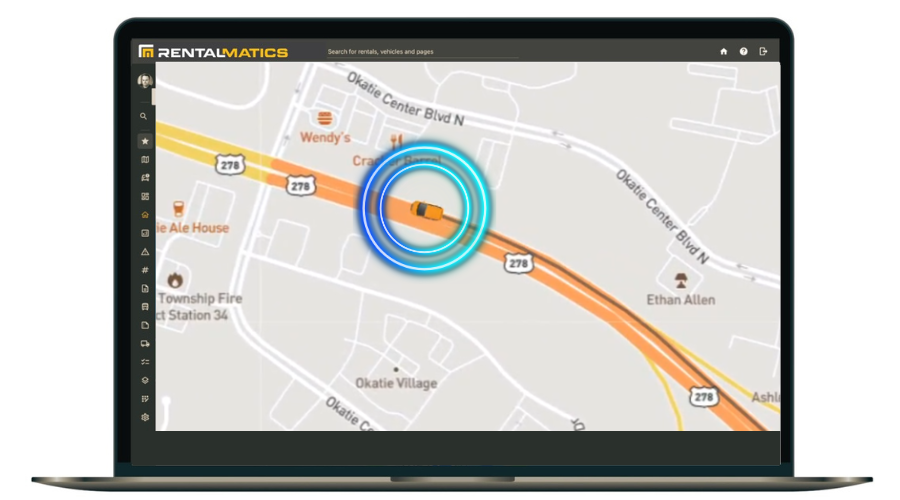The width and height of the screenshot is (900, 500).
Task: Open the favorites star icon
Action: [145, 141]
